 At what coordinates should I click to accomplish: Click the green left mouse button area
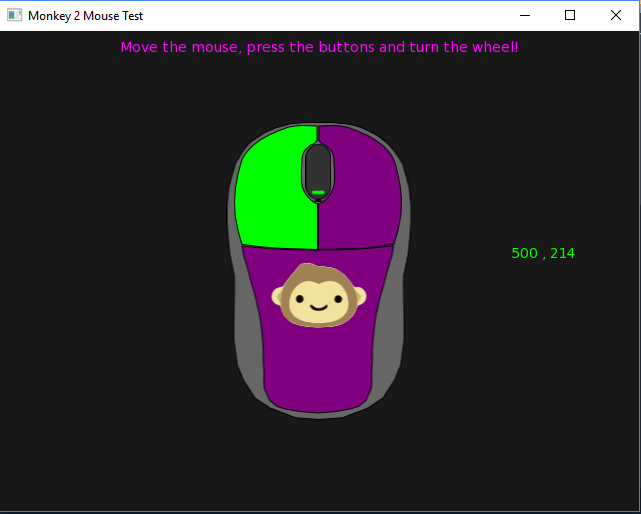pos(272,190)
